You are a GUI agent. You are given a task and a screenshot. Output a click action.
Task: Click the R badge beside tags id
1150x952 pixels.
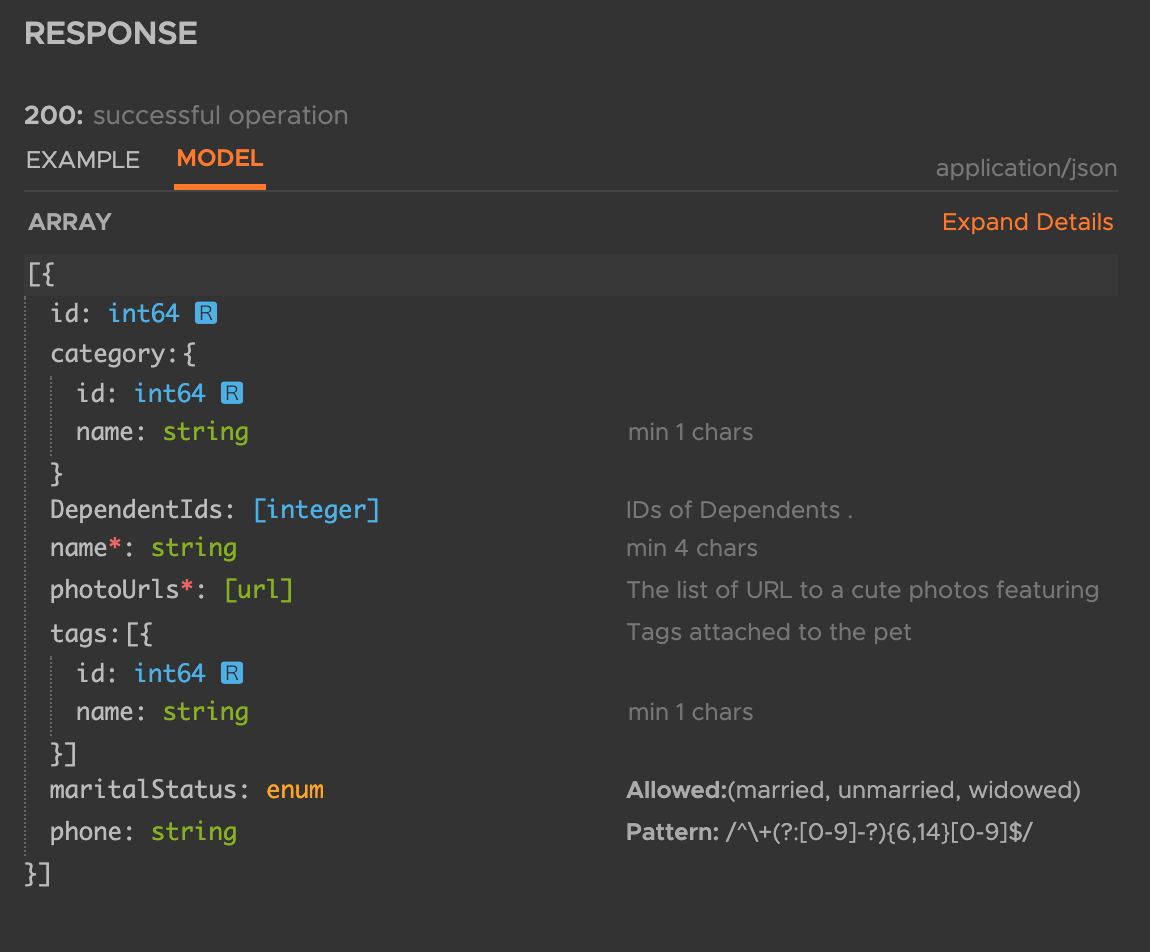coord(231,674)
